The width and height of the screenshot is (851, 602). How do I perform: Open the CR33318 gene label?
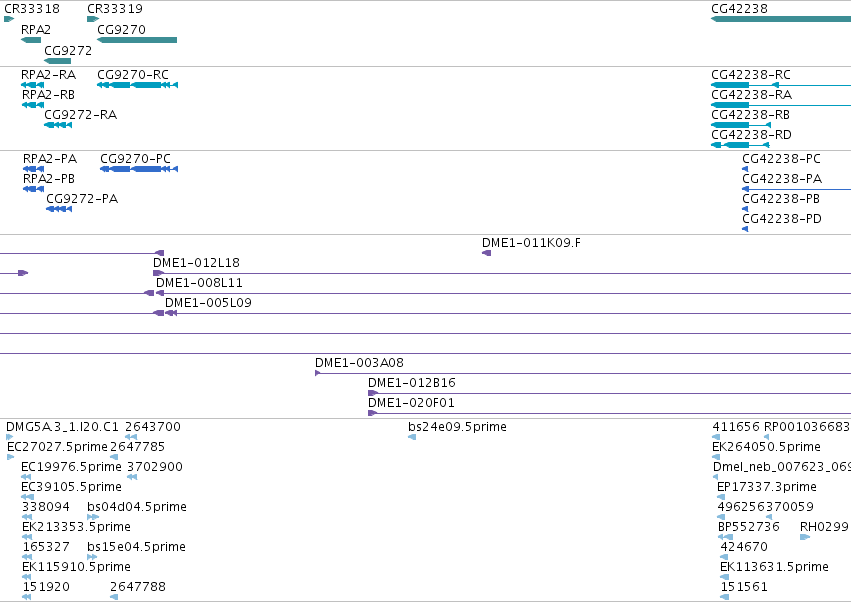32,9
